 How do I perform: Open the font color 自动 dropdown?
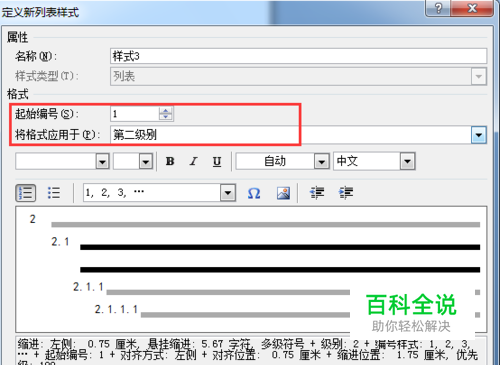(x=321, y=161)
